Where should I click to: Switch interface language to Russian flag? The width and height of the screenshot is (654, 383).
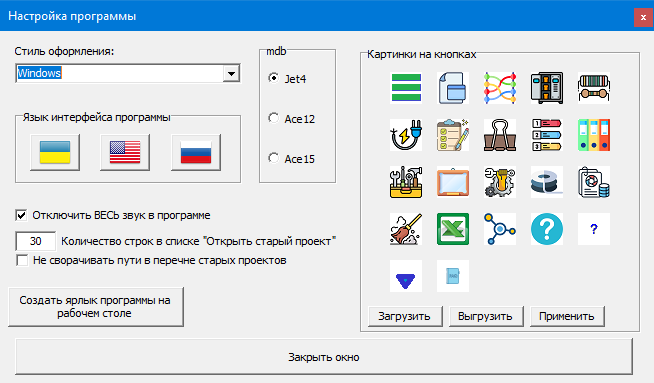(x=196, y=152)
